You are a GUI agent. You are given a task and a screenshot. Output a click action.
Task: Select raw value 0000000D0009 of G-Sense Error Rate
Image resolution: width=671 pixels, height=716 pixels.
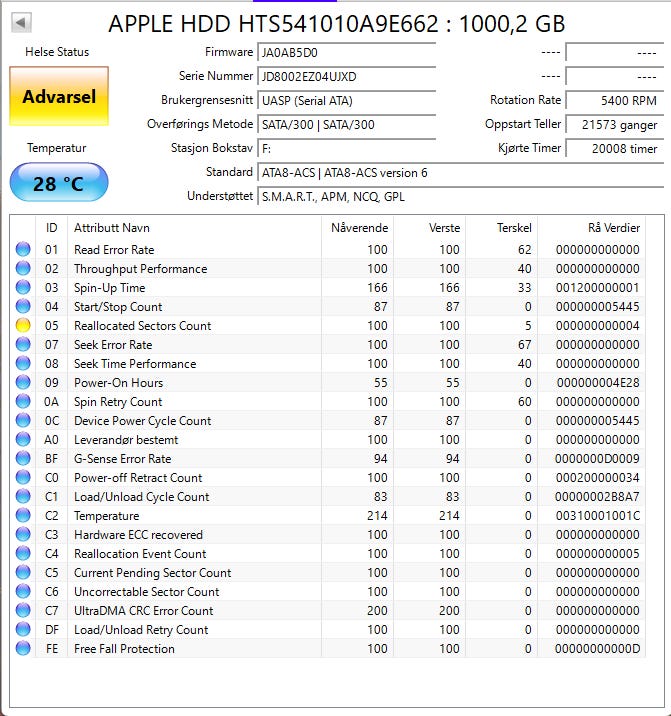click(597, 458)
